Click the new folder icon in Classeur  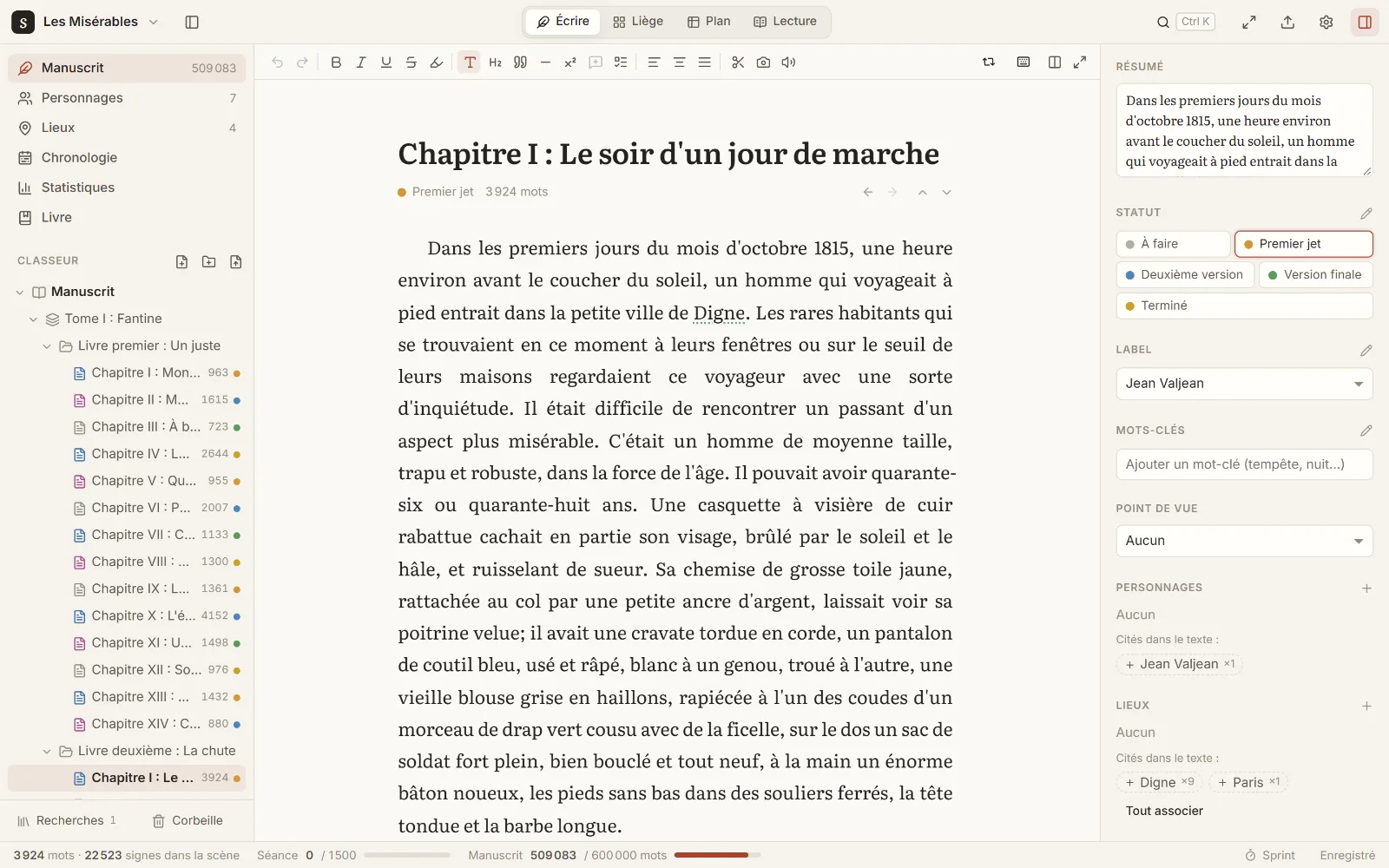(x=208, y=261)
